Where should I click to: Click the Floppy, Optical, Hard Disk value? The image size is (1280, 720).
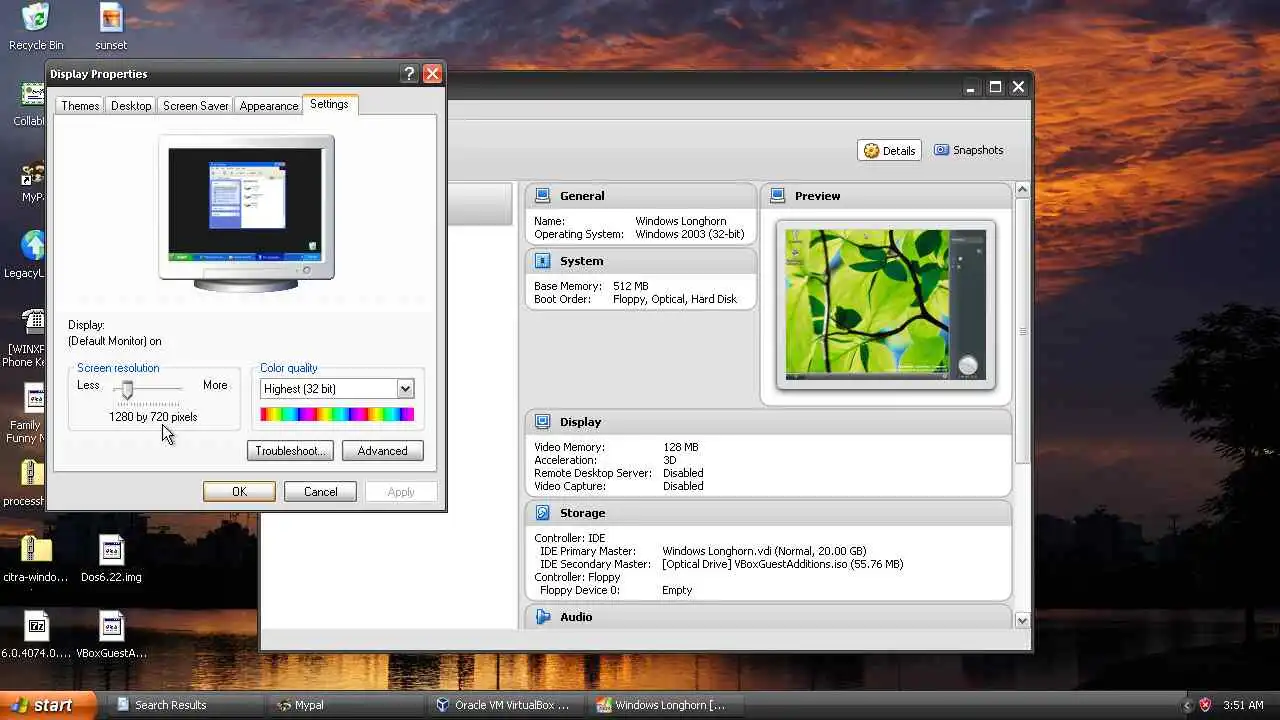coord(674,299)
